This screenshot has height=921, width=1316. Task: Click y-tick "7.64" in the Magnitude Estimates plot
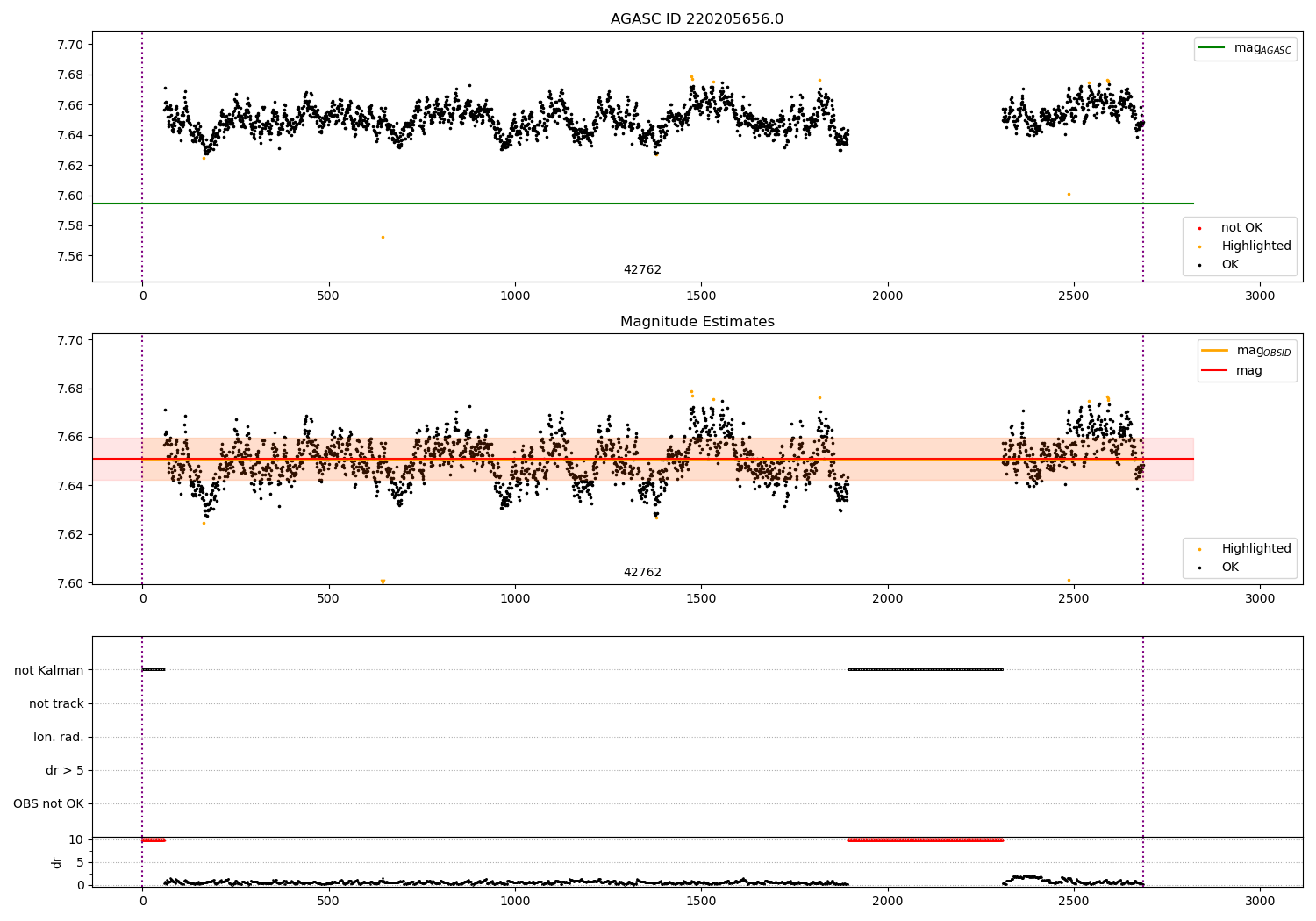(x=69, y=486)
